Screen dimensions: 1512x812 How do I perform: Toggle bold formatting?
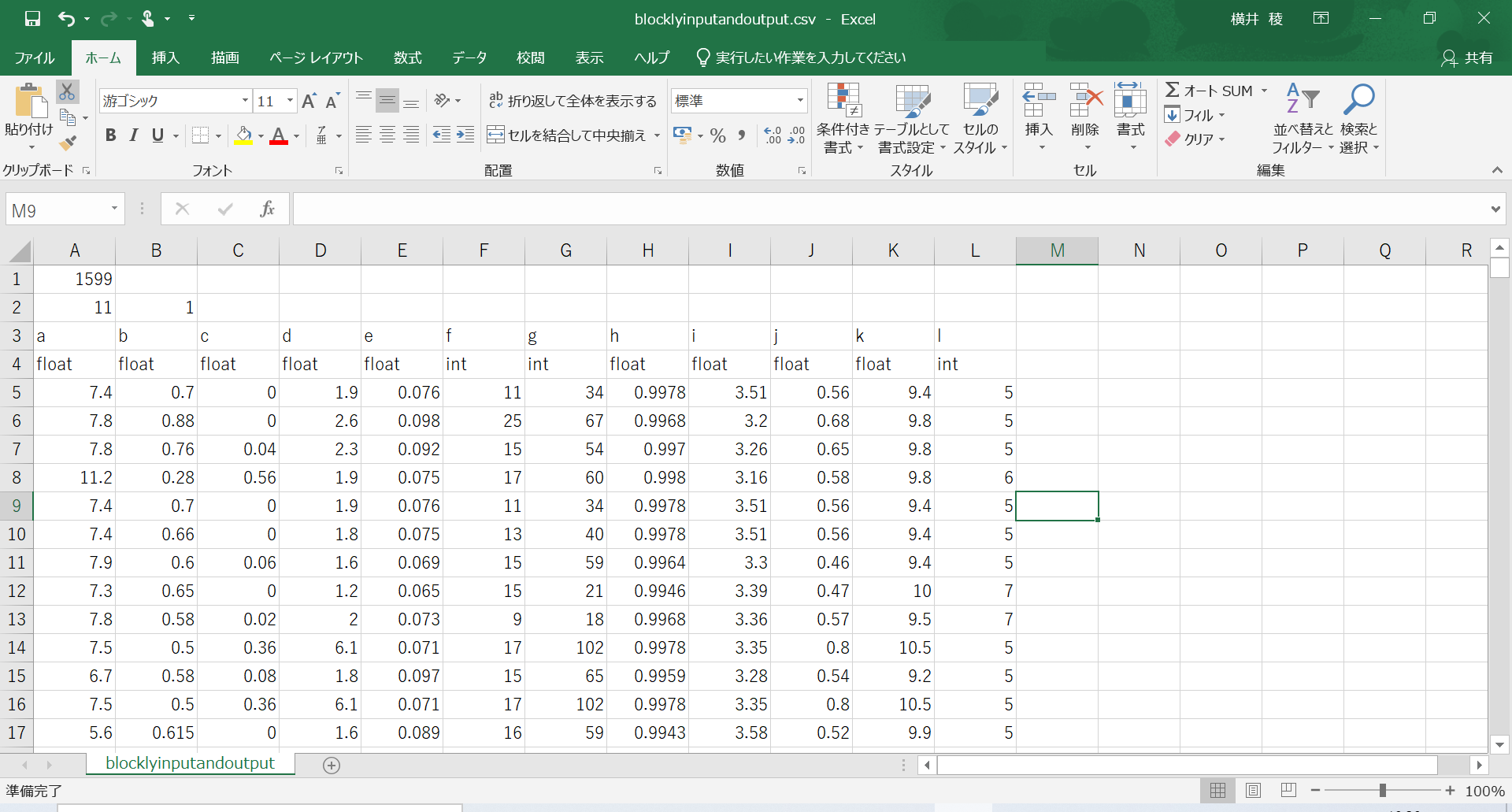pos(111,135)
